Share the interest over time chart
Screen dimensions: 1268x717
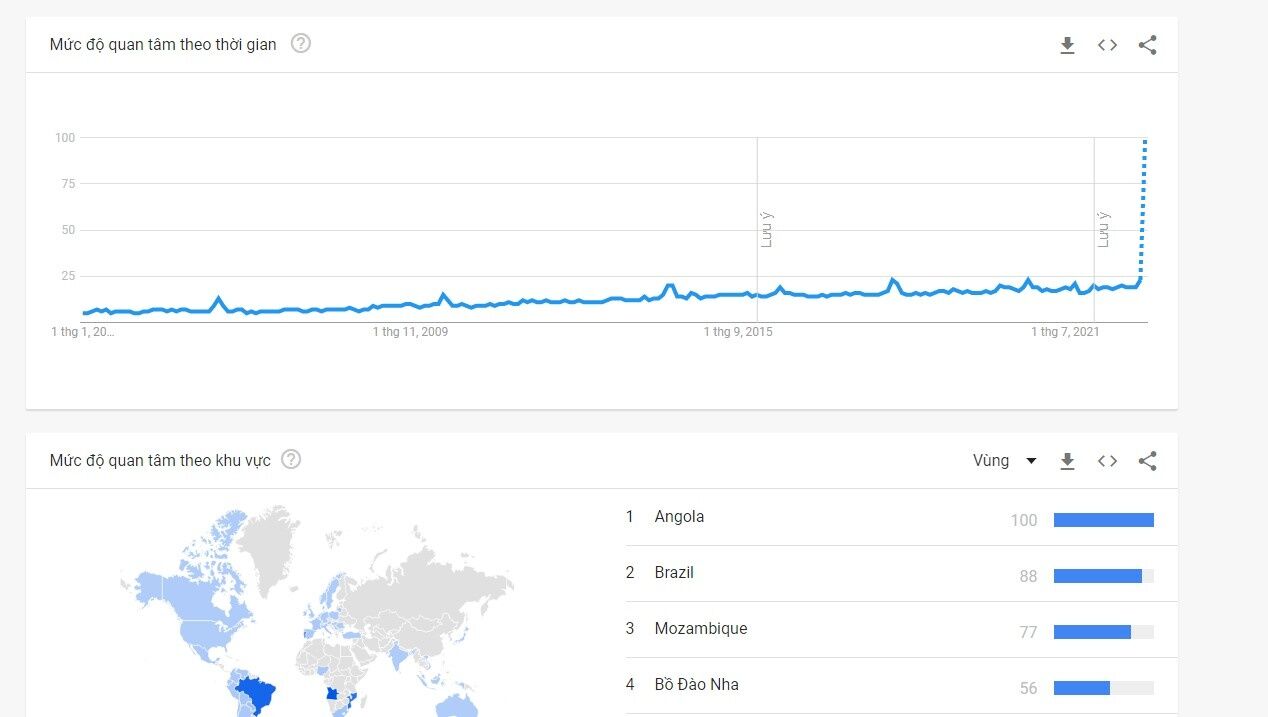coord(1147,45)
